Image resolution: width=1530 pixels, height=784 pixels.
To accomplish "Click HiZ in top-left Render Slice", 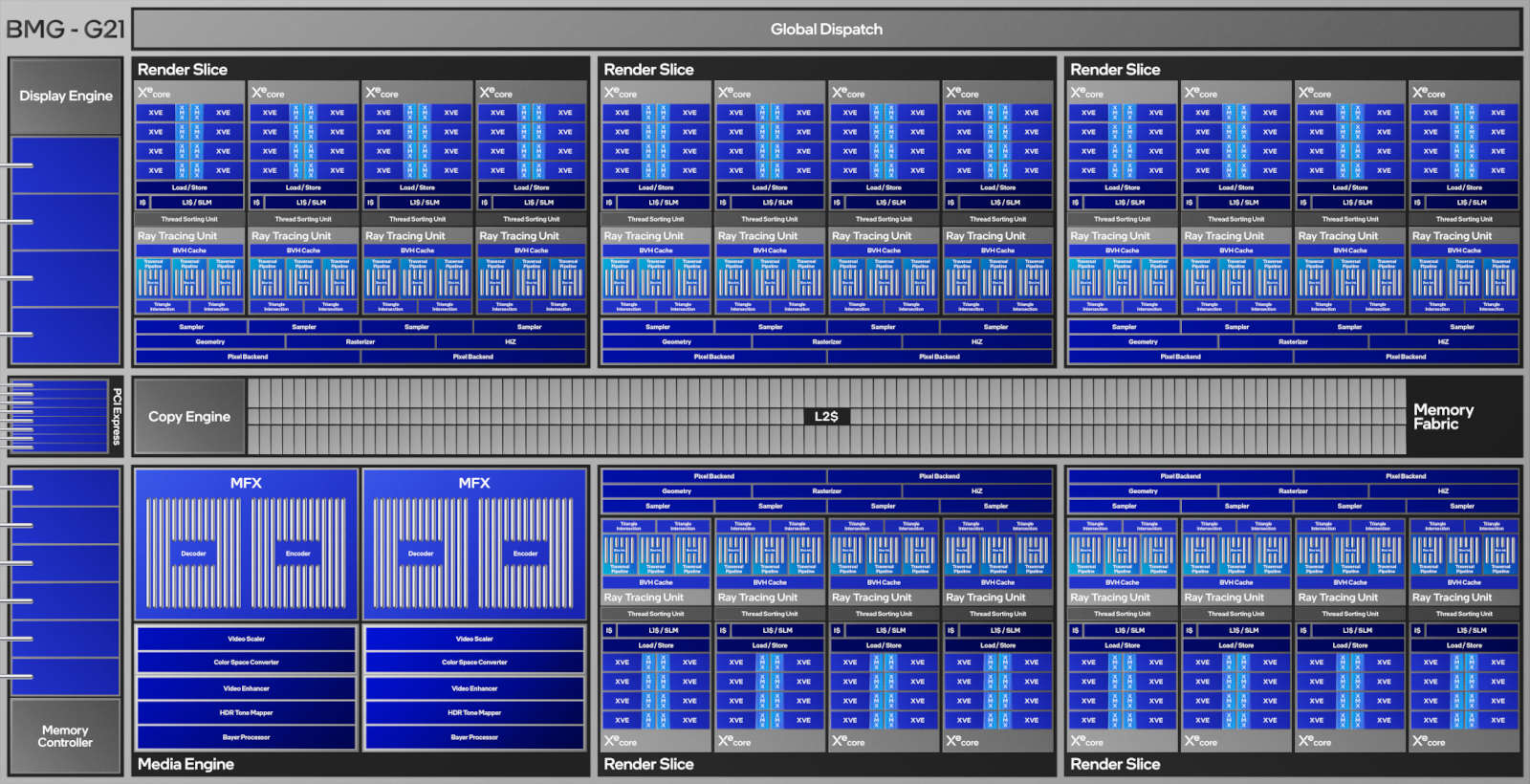I will (x=511, y=341).
